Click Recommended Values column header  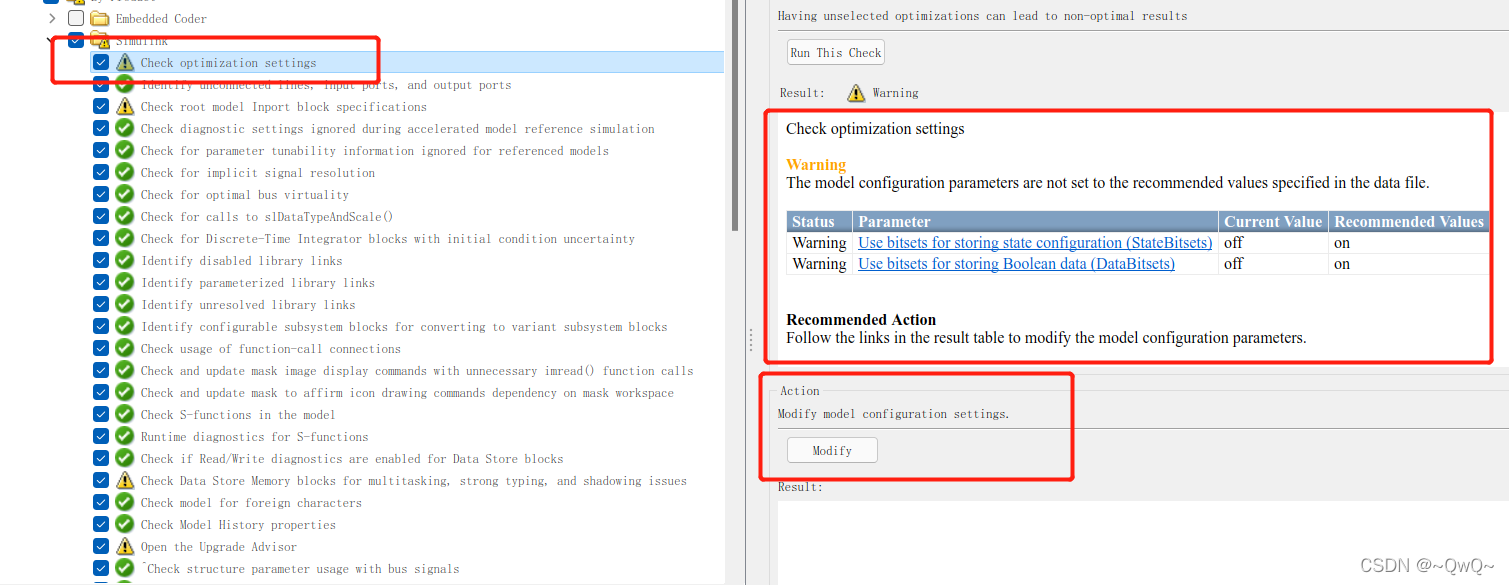(1409, 221)
